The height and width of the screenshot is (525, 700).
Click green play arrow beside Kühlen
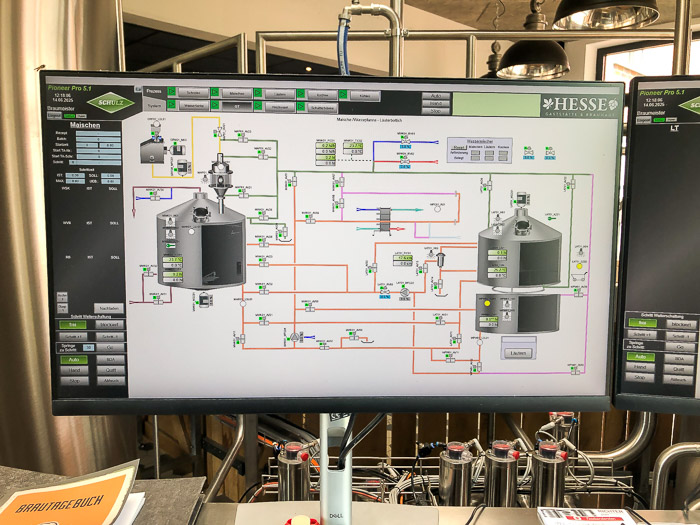[343, 95]
